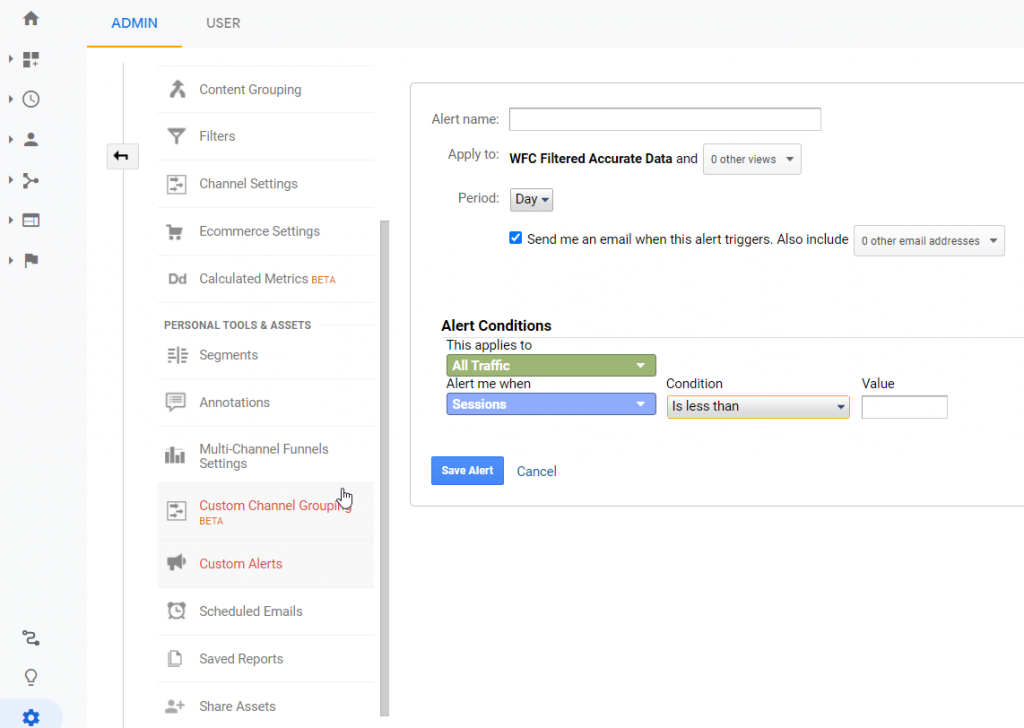Expand the Behavior section arrow
1024x728 pixels.
pyautogui.click(x=10, y=220)
